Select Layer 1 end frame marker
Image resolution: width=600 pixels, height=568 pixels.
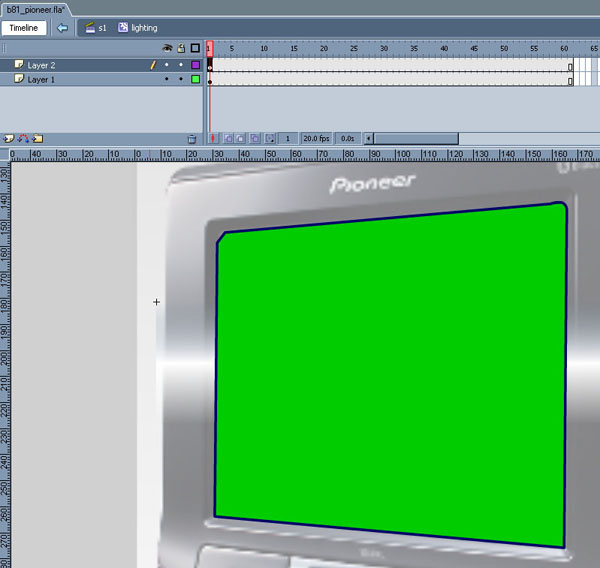(x=570, y=80)
